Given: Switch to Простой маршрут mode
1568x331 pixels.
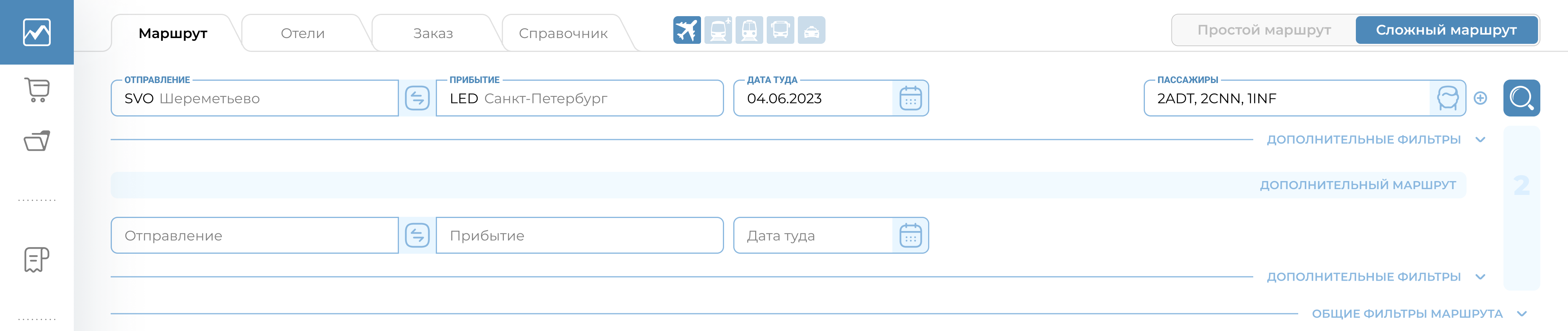Looking at the screenshot, I should (x=1264, y=30).
